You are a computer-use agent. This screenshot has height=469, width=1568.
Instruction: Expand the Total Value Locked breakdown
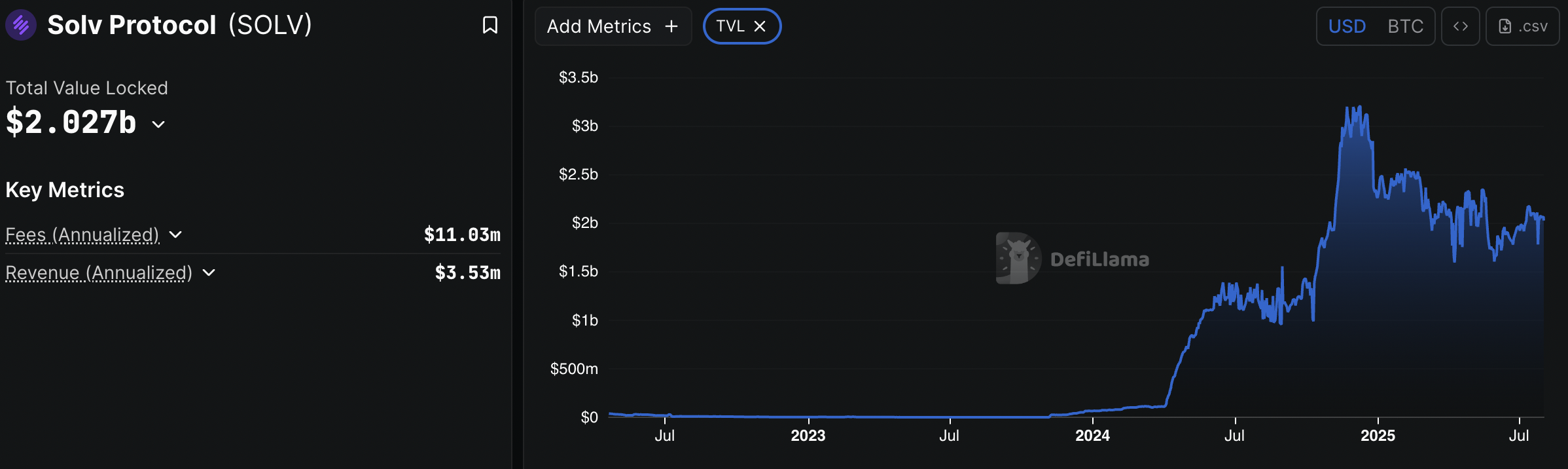coord(159,124)
